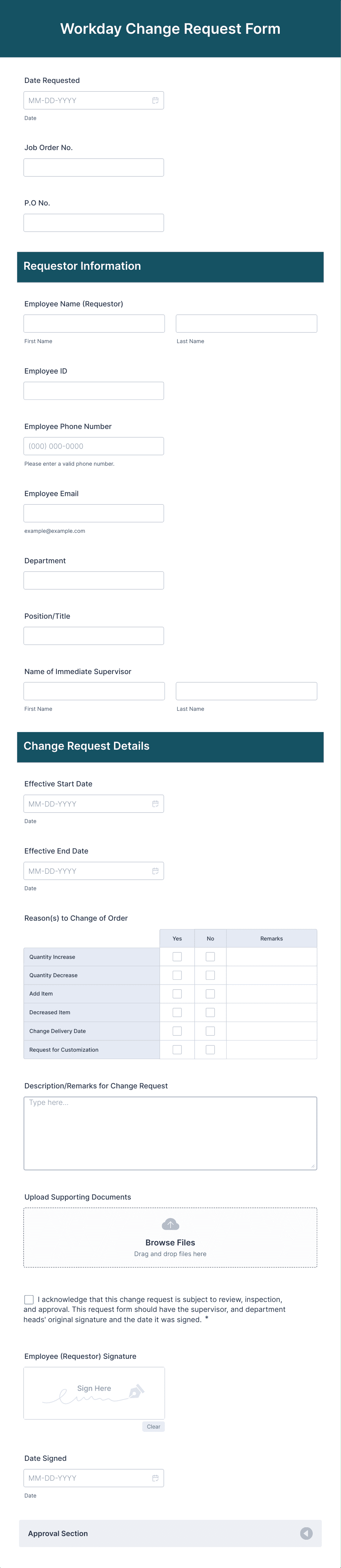
Task: Check Yes for Quantity Increase
Action: [x=177, y=956]
